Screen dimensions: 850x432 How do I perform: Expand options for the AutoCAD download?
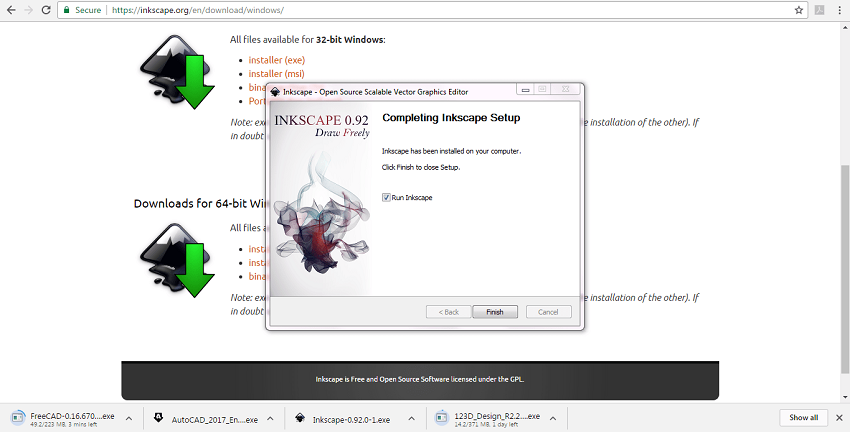[x=271, y=418]
